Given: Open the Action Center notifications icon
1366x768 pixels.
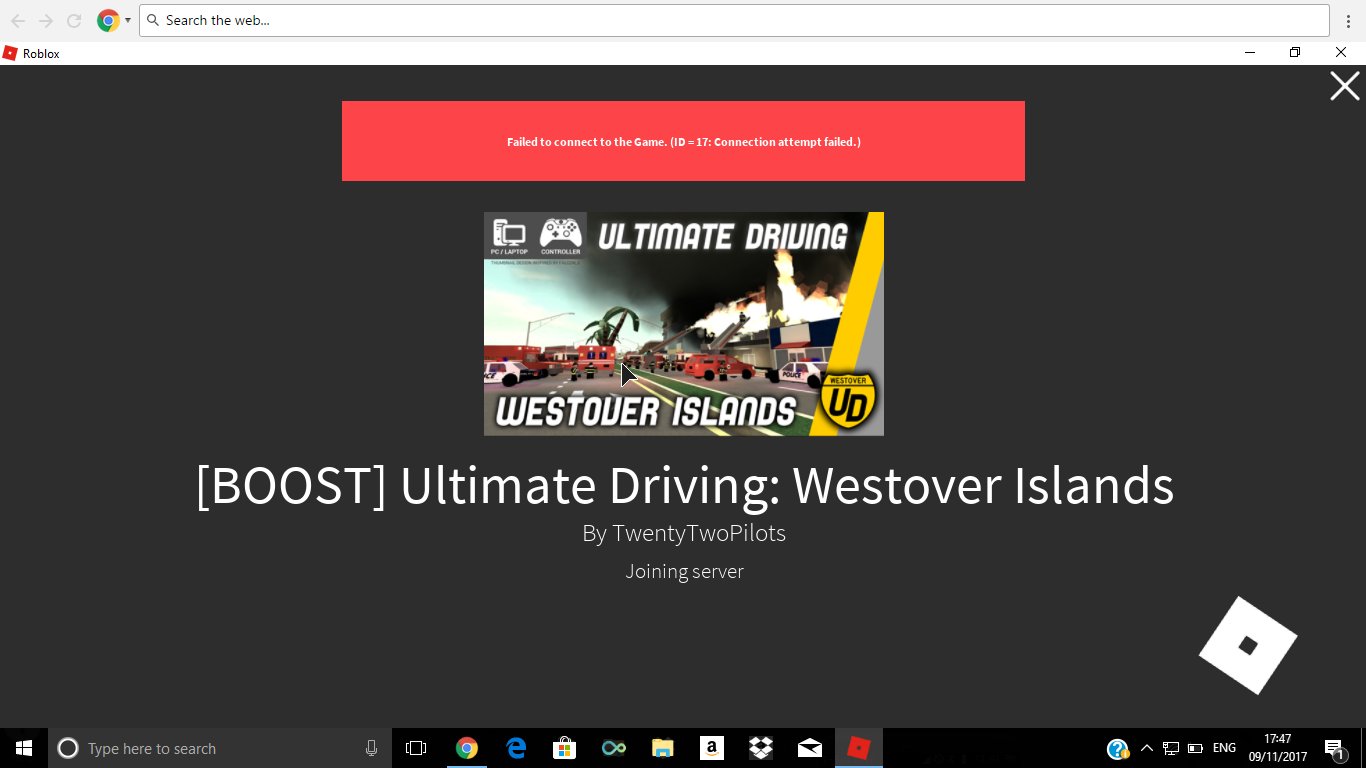Looking at the screenshot, I should coord(1334,748).
